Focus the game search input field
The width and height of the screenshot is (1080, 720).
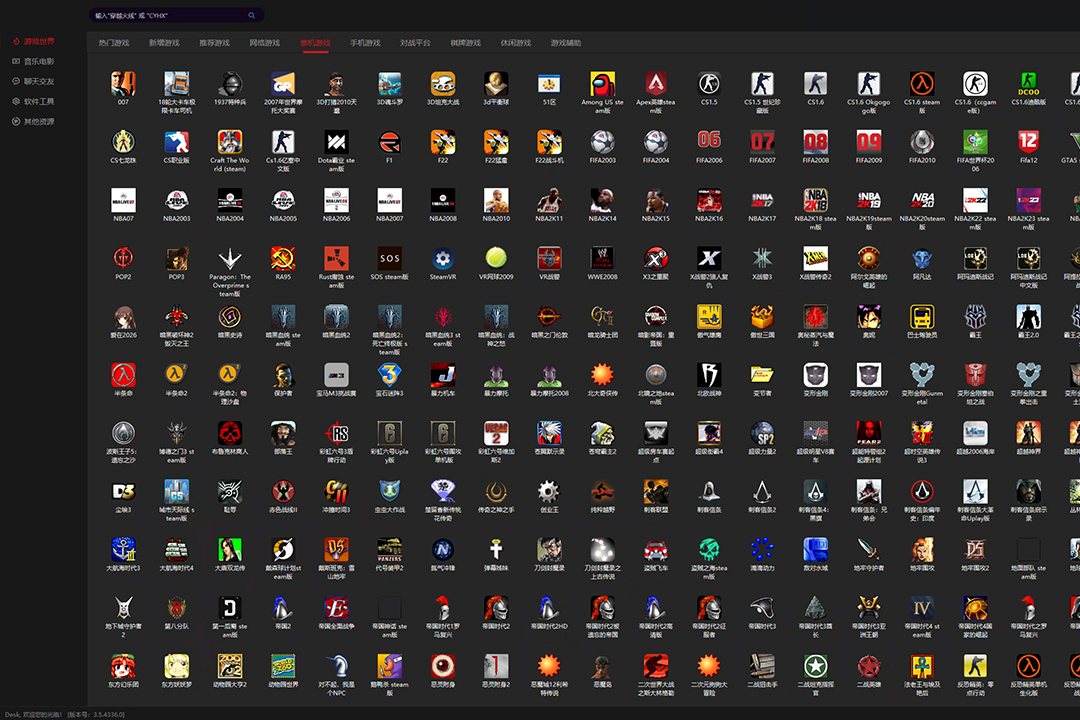coord(169,15)
